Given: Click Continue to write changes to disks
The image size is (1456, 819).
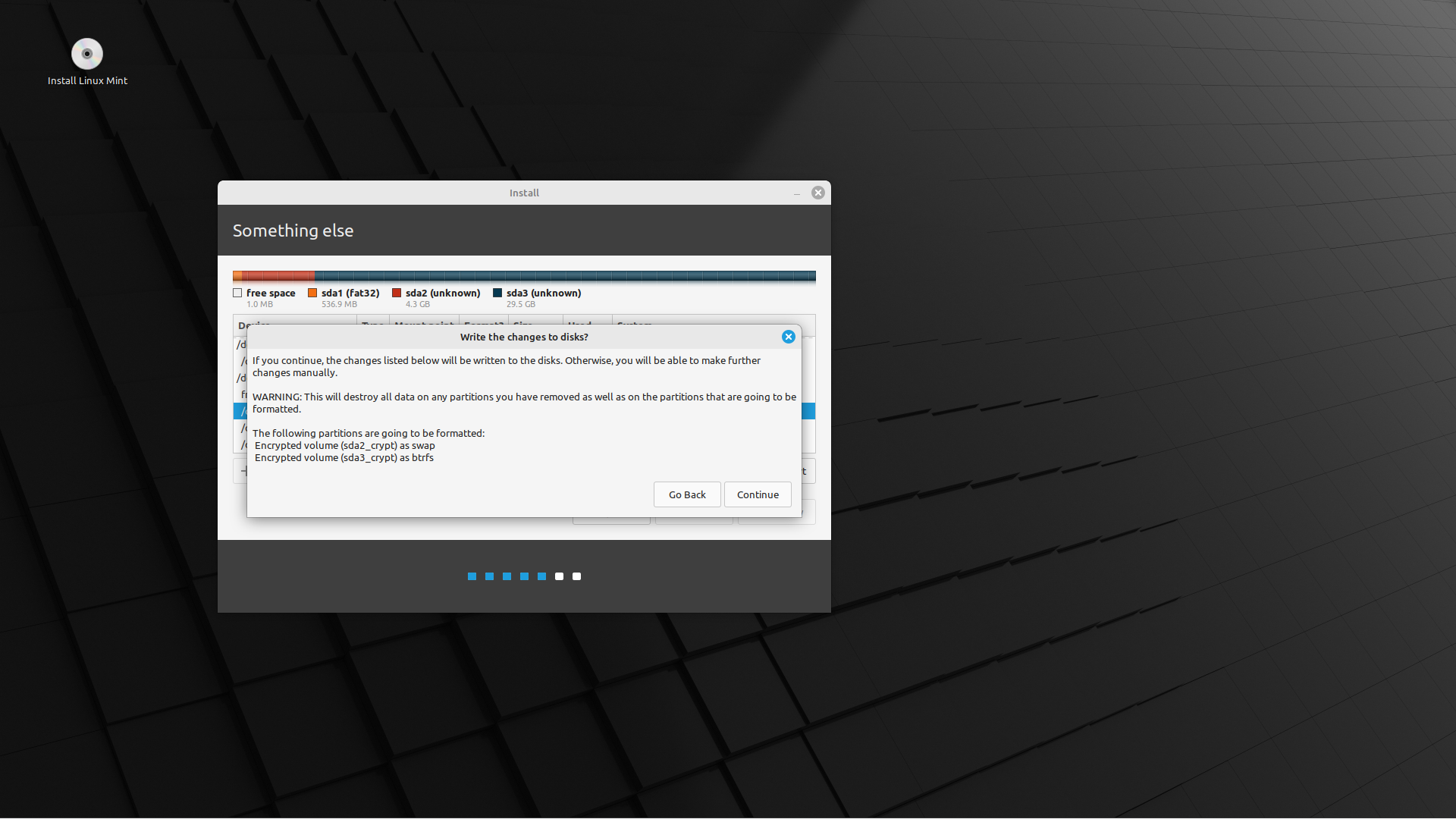Looking at the screenshot, I should [758, 494].
